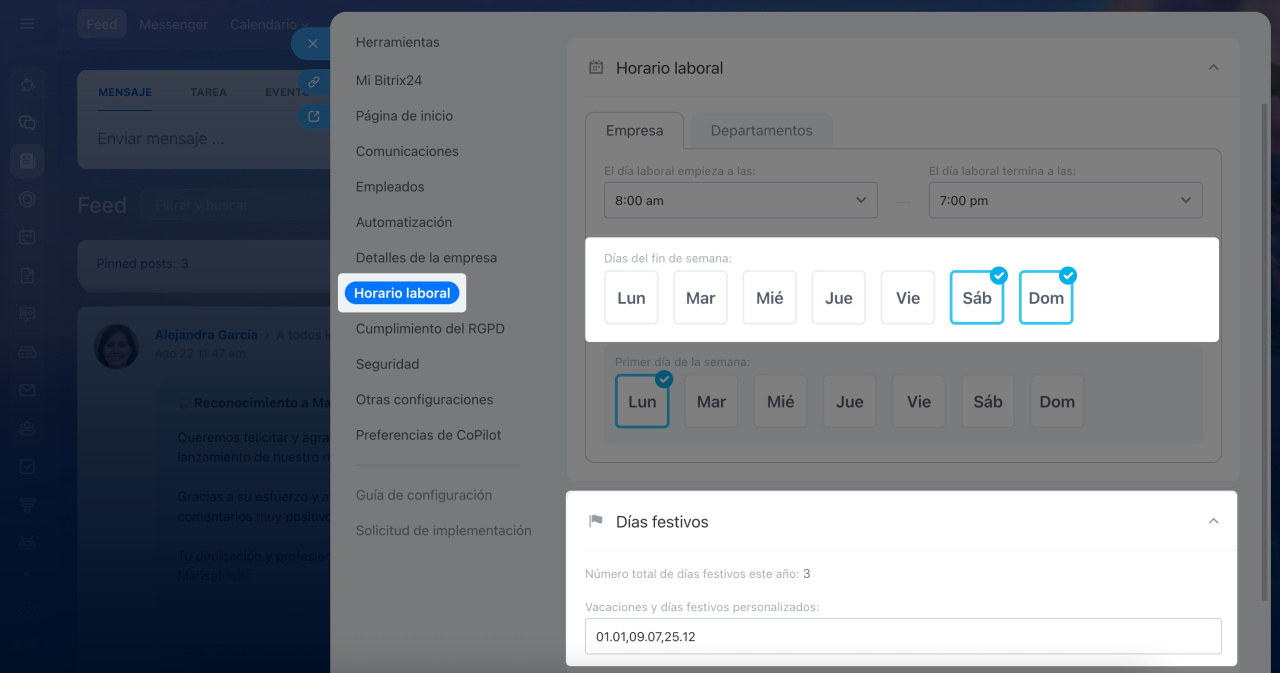The image size is (1280, 673).
Task: Click the chat bubbles icon in left sidebar
Action: click(27, 122)
